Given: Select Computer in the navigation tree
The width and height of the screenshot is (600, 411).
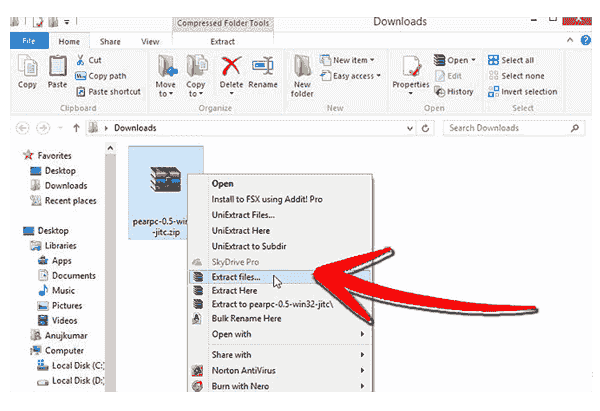Looking at the screenshot, I should coord(57,351).
